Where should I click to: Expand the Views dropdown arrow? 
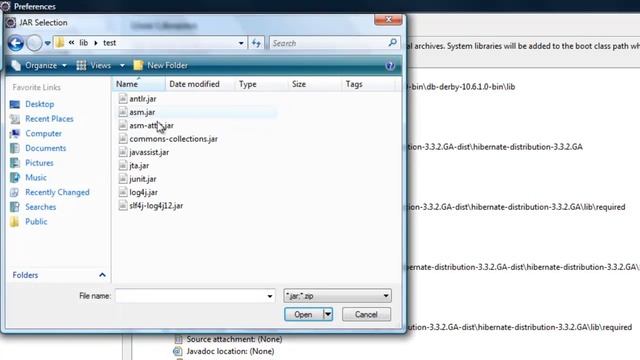pos(122,65)
